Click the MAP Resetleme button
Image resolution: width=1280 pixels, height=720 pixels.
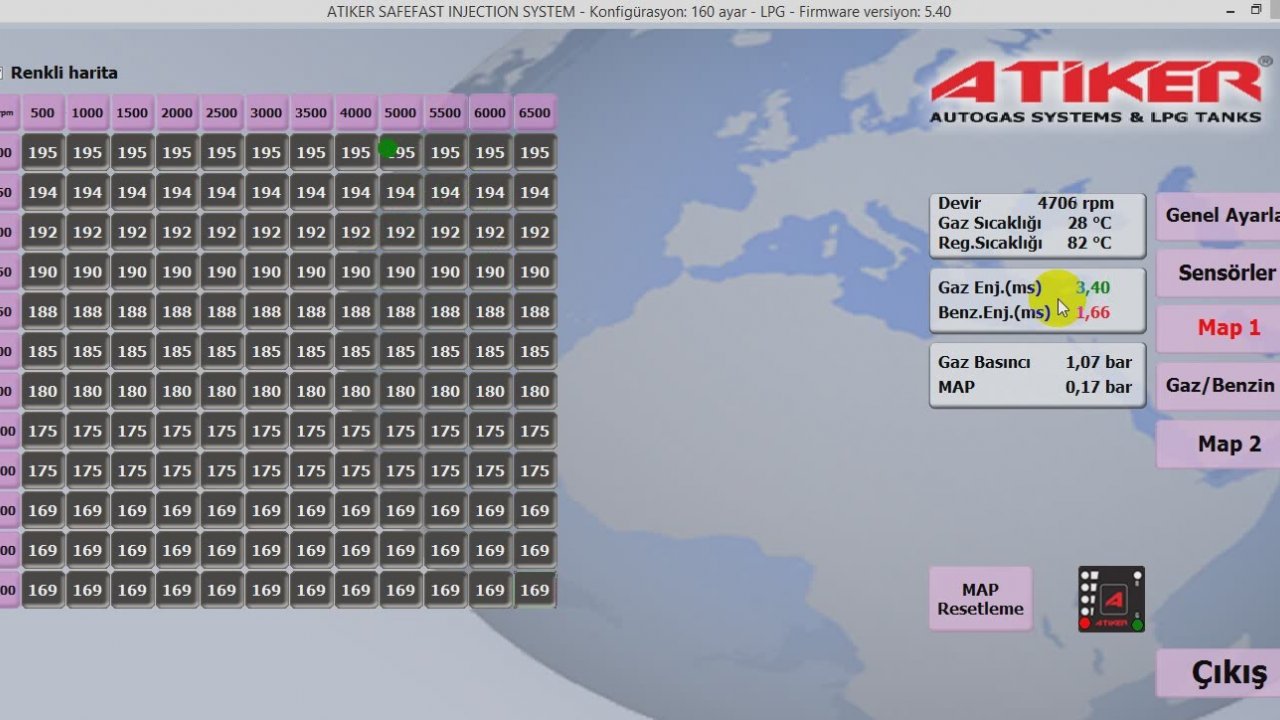pyautogui.click(x=980, y=599)
